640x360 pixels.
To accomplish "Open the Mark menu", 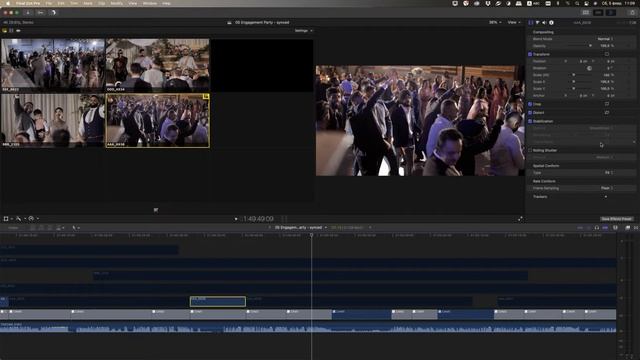I will coord(88,3).
